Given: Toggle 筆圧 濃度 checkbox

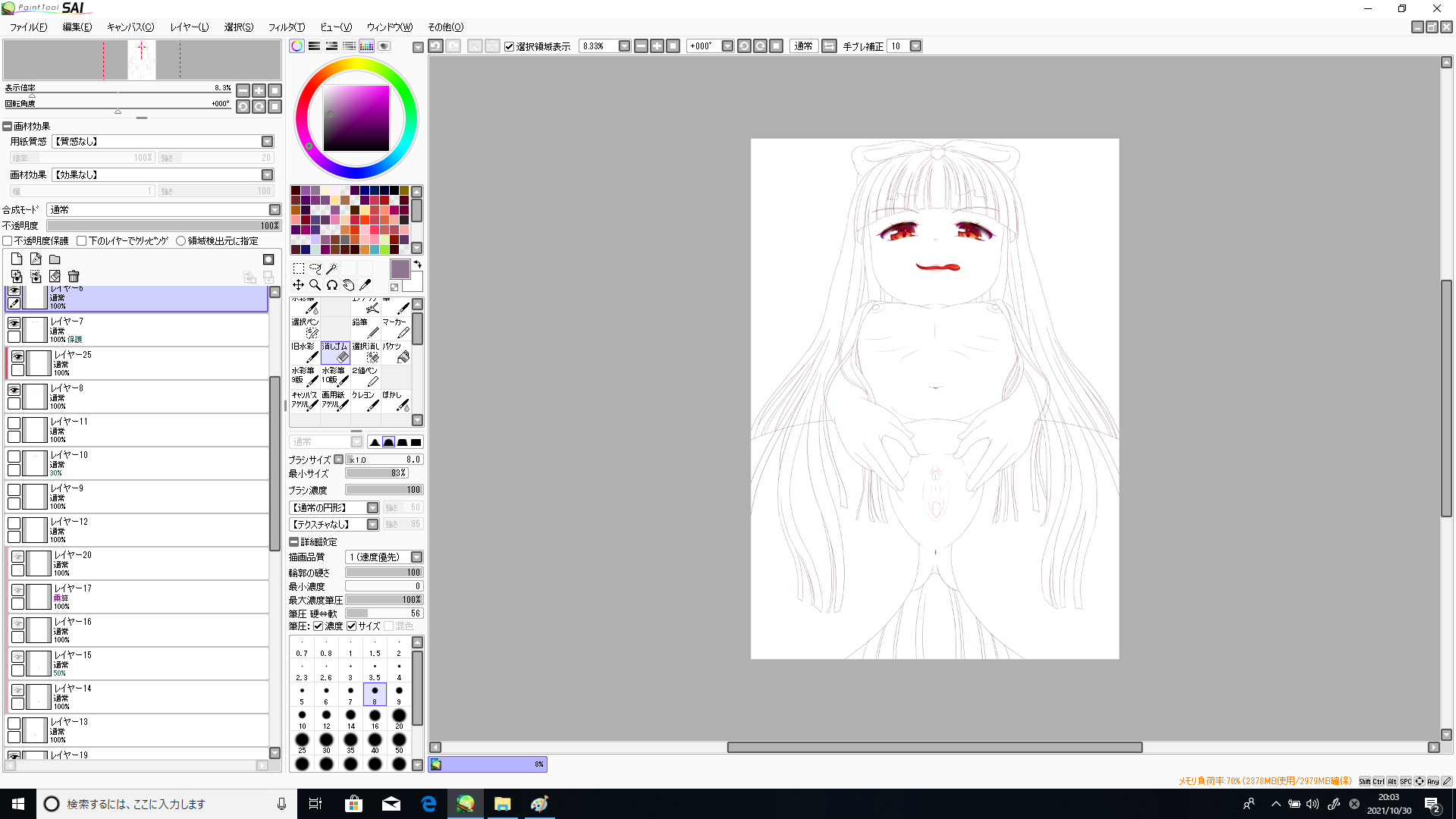Looking at the screenshot, I should [318, 626].
